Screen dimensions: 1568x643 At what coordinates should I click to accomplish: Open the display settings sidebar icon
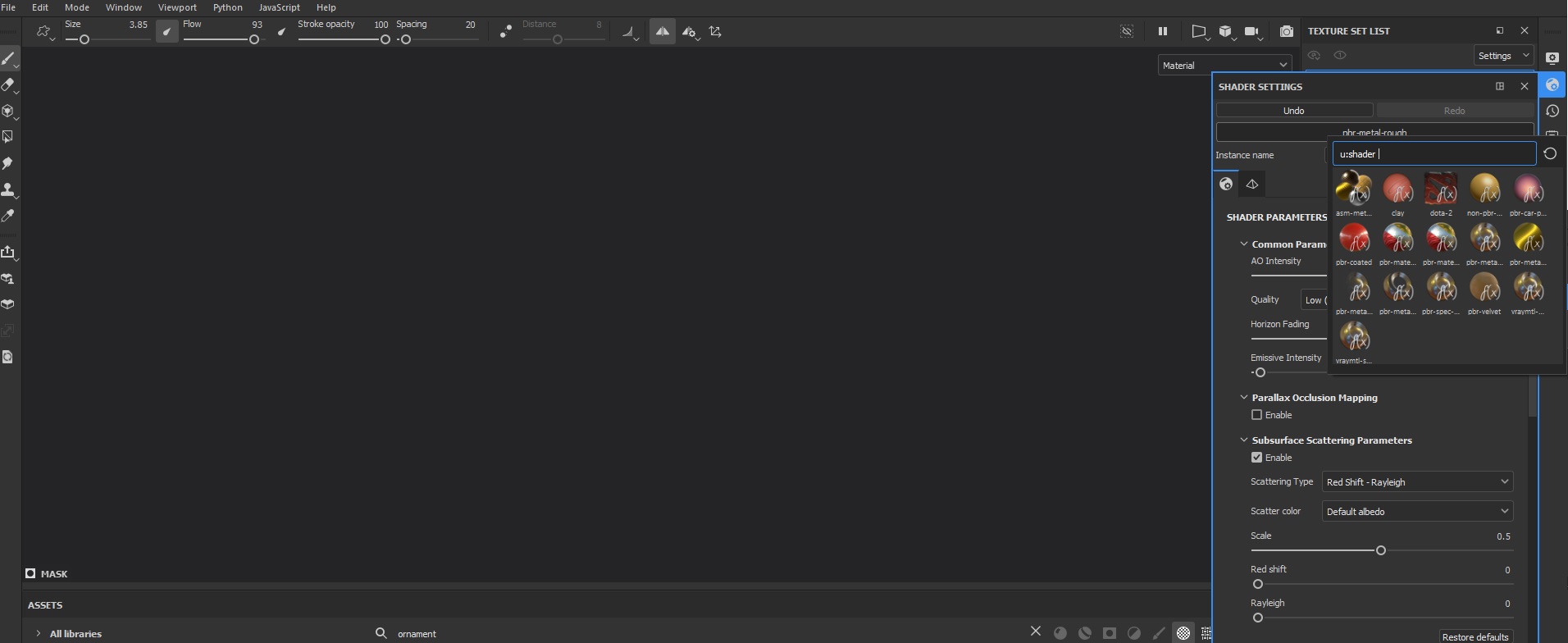tap(1552, 57)
